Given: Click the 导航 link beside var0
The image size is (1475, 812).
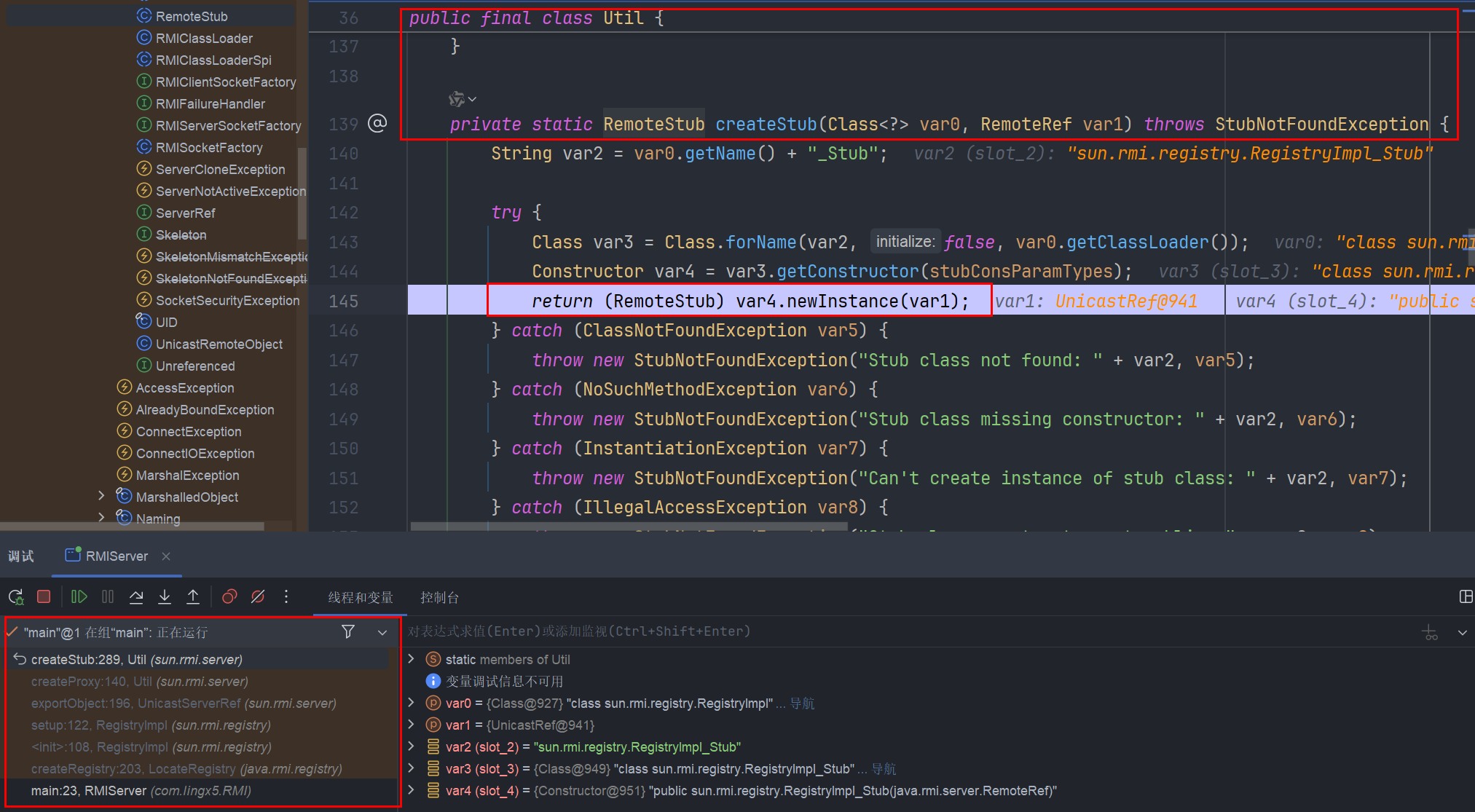Looking at the screenshot, I should point(803,703).
